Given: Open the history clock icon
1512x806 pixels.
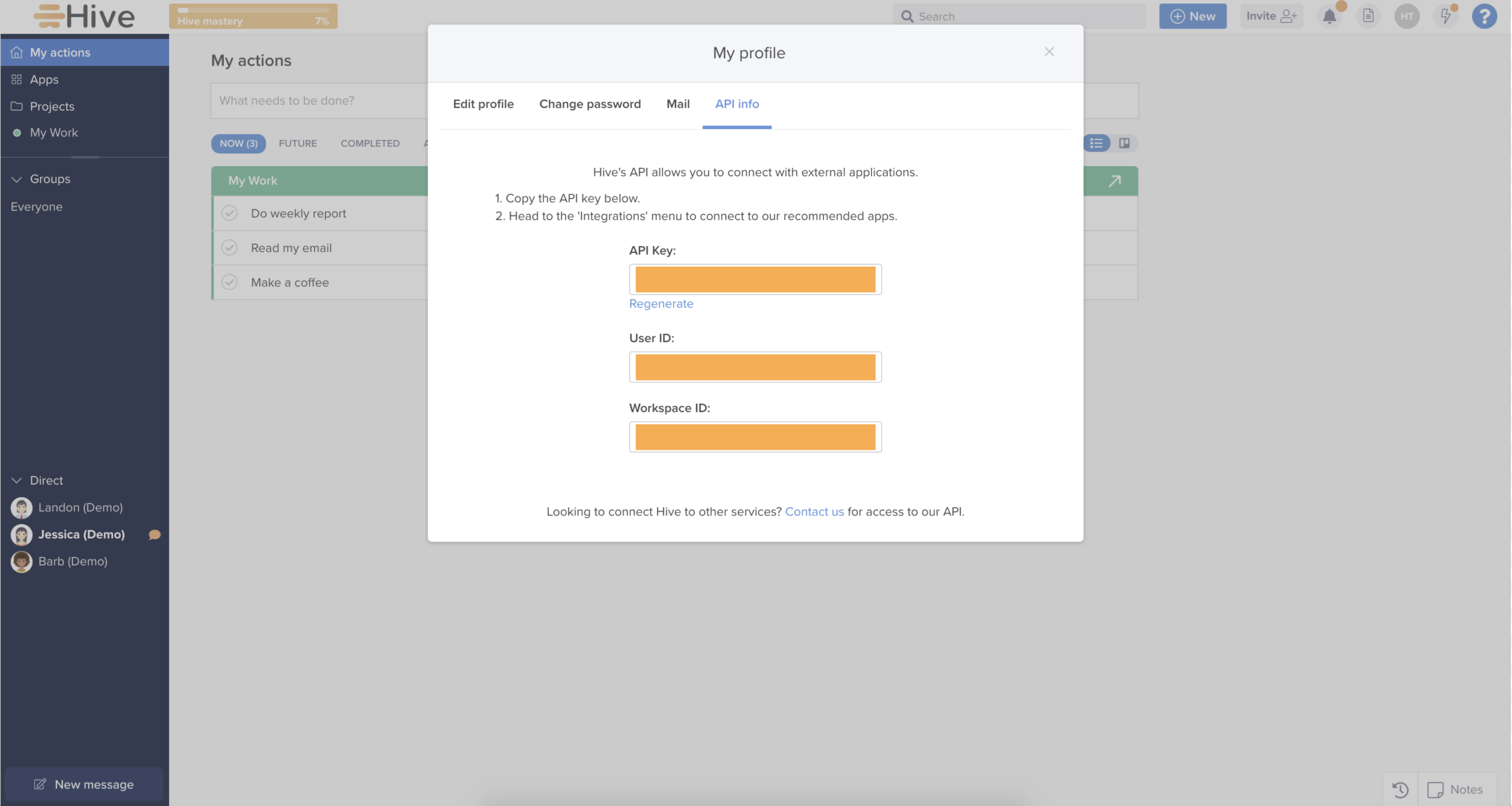Looking at the screenshot, I should click(1401, 789).
